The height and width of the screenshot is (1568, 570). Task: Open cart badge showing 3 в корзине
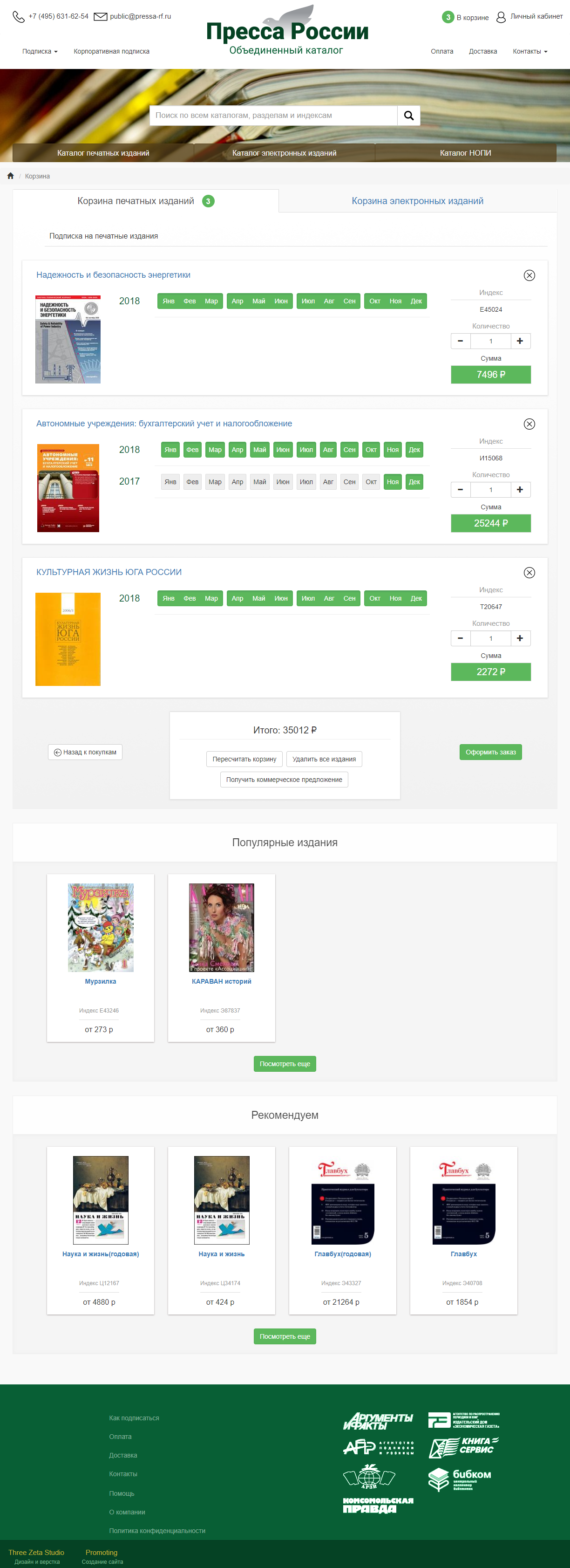click(x=448, y=17)
